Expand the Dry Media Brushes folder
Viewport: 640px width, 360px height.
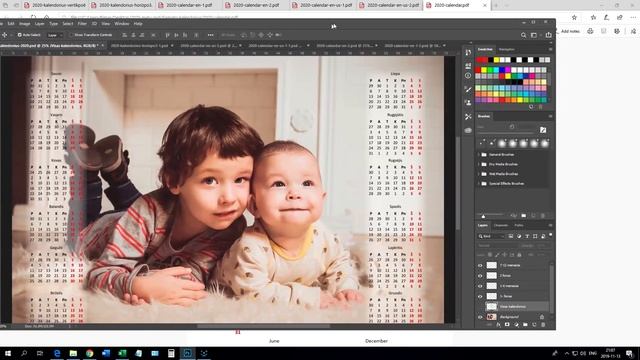point(479,164)
